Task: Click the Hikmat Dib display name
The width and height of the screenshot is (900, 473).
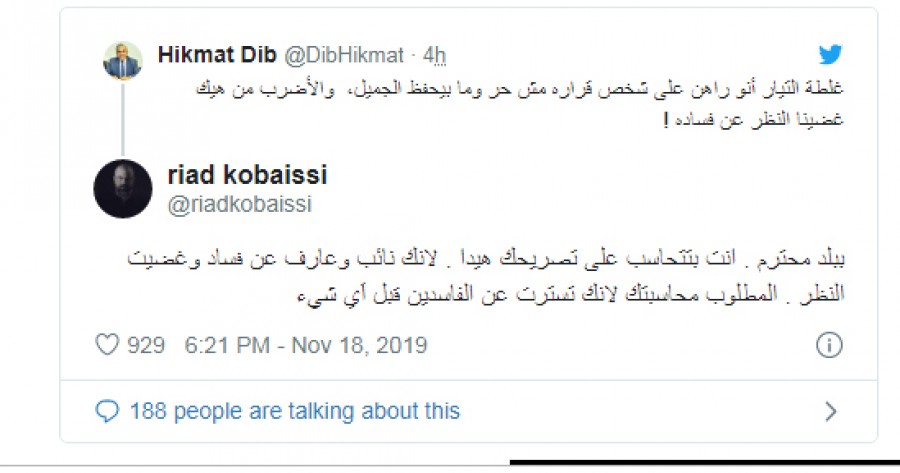Action: click(217, 55)
